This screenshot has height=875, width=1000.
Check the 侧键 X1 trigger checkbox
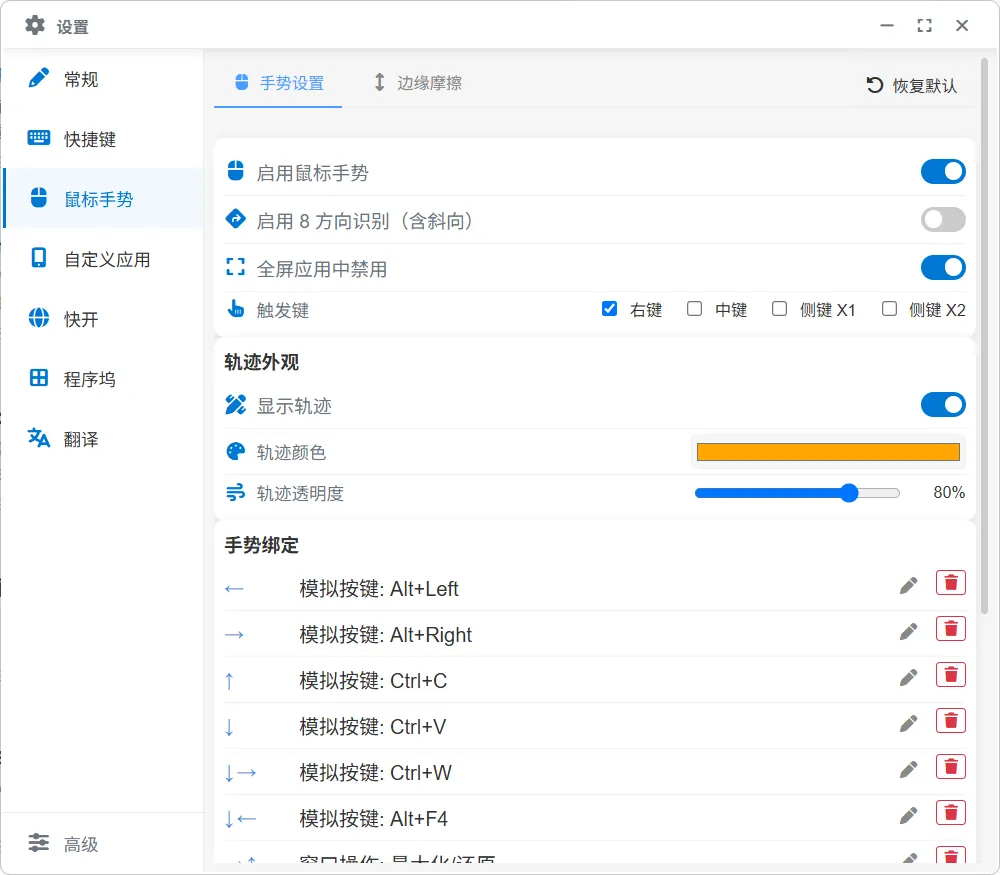pyautogui.click(x=779, y=309)
